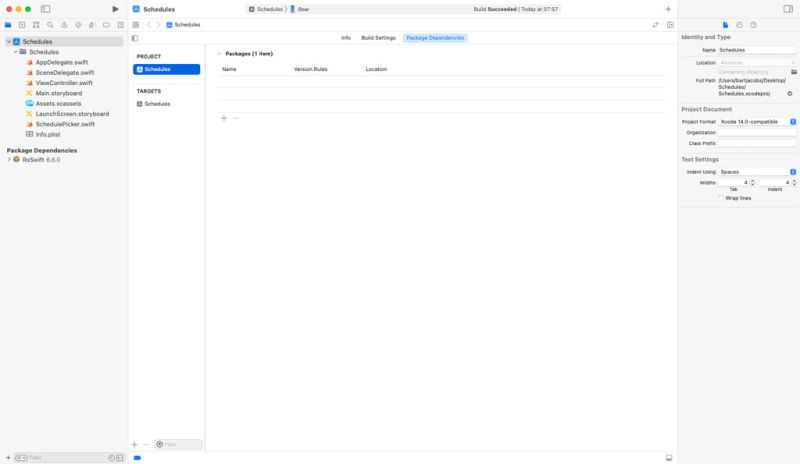Remove selected package with minus button

[x=236, y=118]
